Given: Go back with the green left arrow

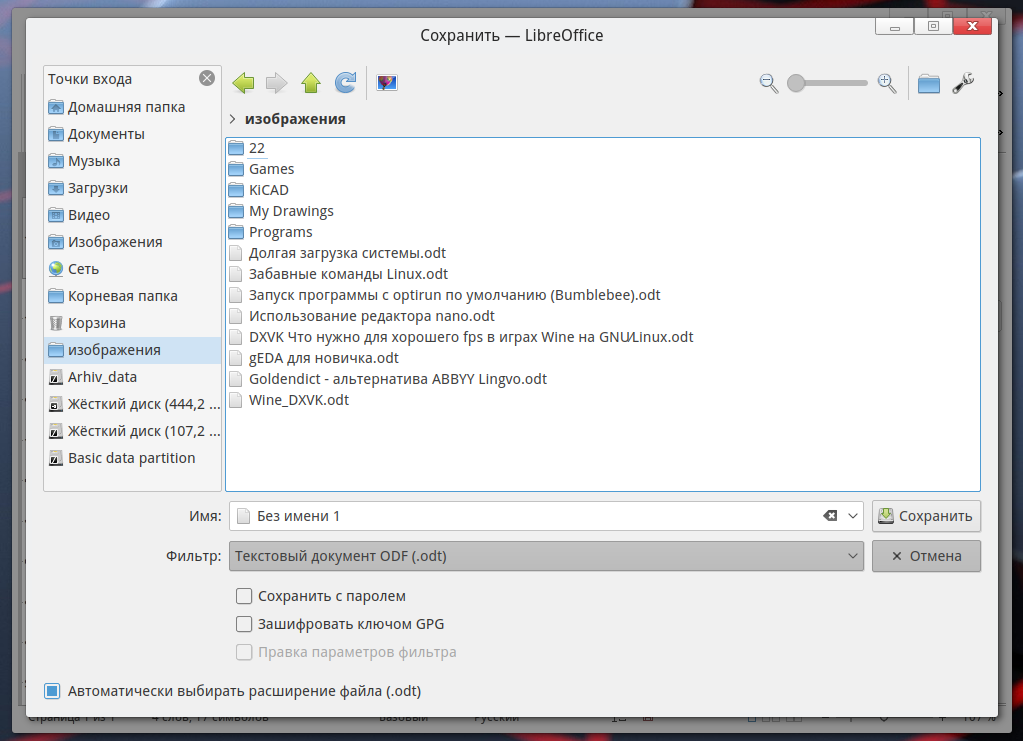Looking at the screenshot, I should (243, 83).
